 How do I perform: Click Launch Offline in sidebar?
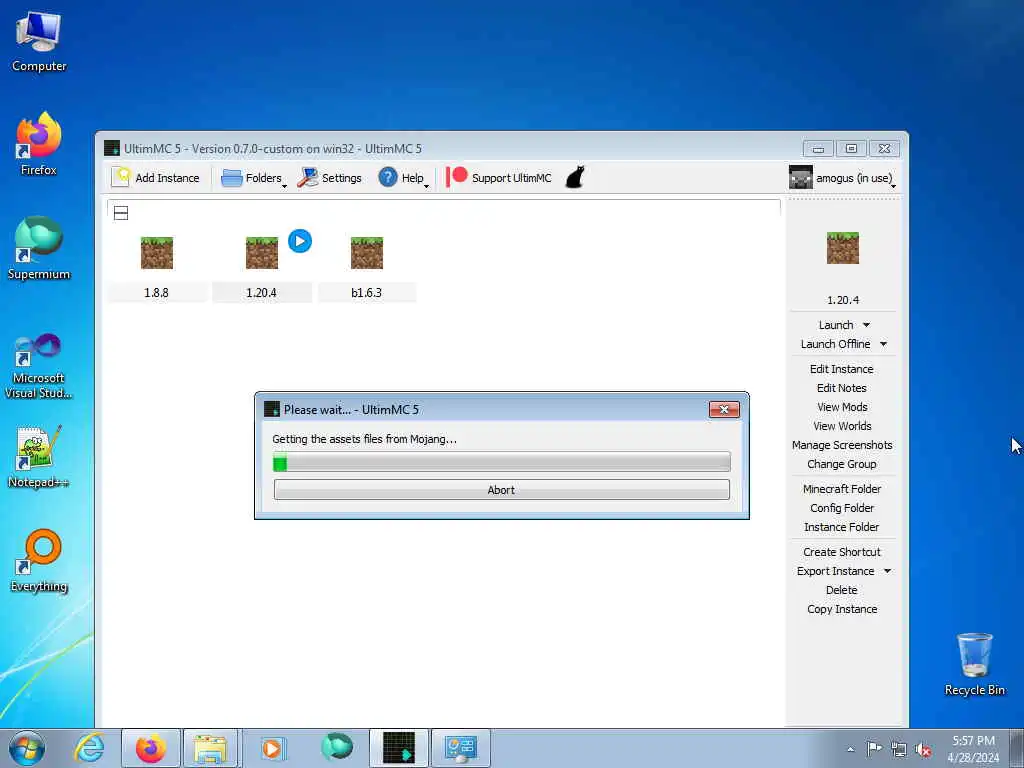pos(835,344)
